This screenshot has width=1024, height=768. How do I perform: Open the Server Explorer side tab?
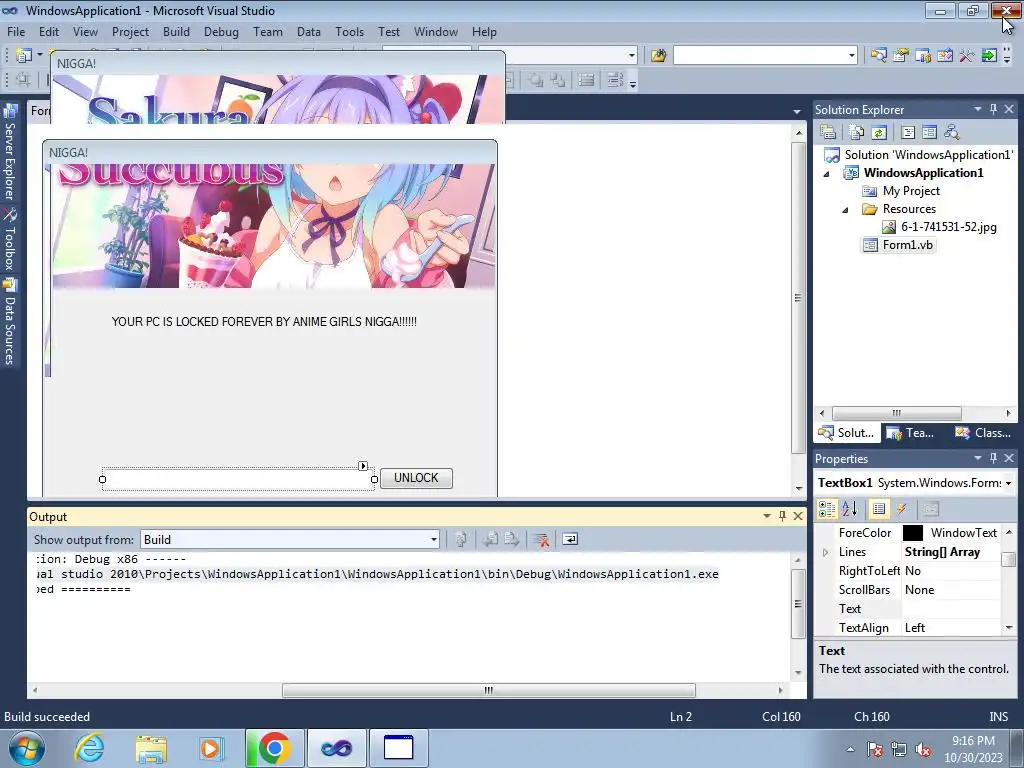click(10, 154)
